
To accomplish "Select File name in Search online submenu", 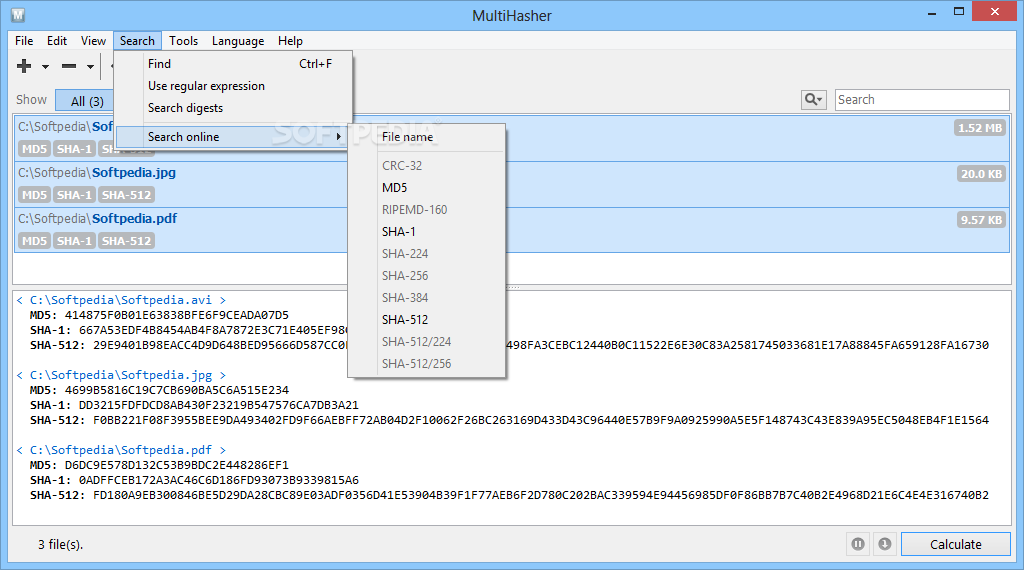I will [x=426, y=137].
